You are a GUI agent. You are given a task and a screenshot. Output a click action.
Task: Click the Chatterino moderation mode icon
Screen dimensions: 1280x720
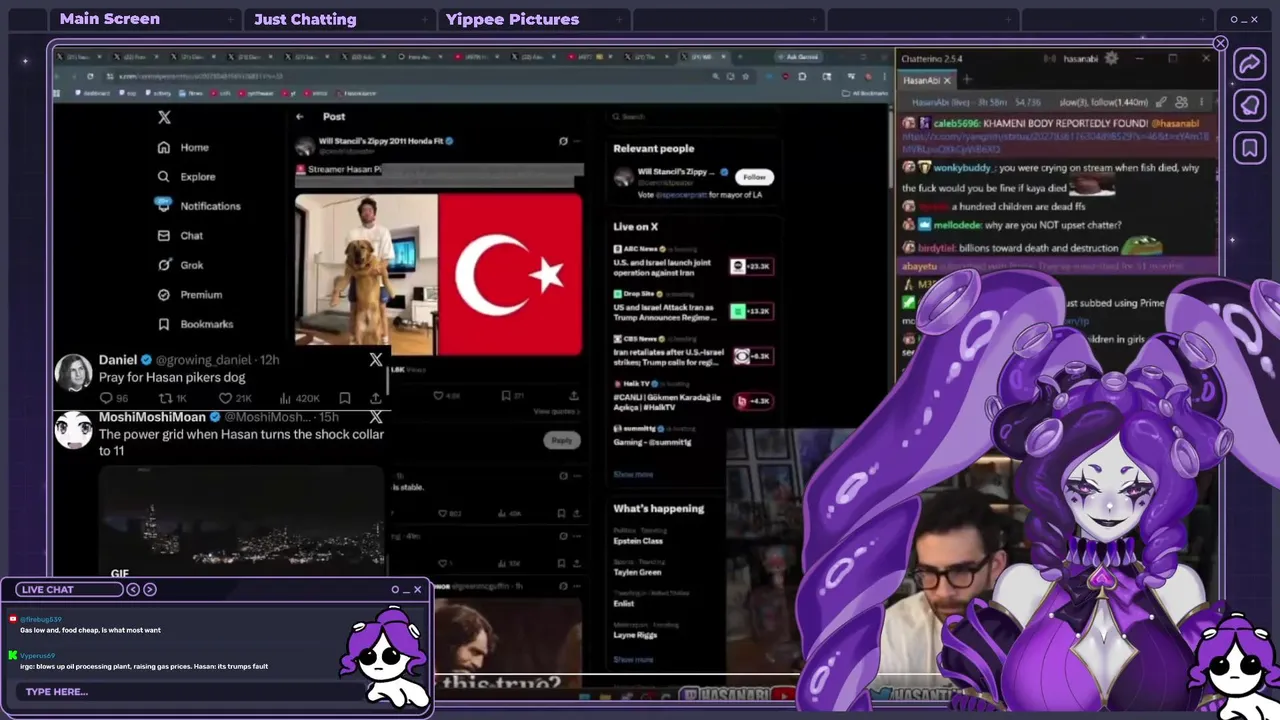1161,102
